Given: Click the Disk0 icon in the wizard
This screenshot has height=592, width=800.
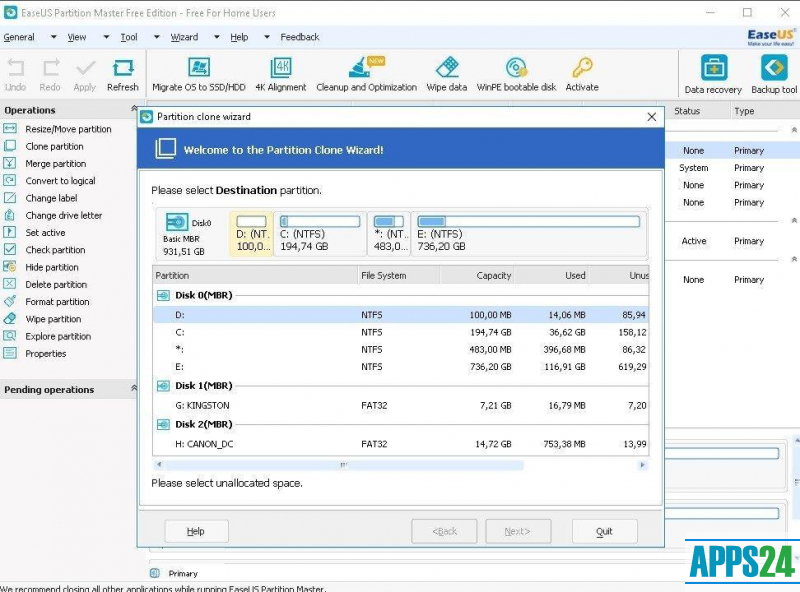Looking at the screenshot, I should pos(177,223).
